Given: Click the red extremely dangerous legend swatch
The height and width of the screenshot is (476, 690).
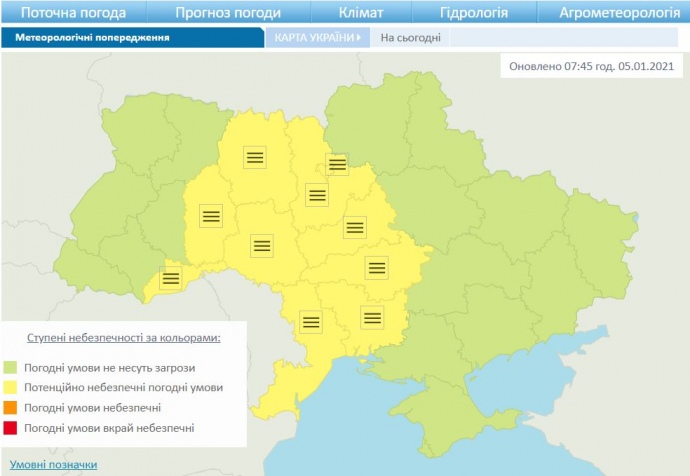Looking at the screenshot, I should pos(11,428).
